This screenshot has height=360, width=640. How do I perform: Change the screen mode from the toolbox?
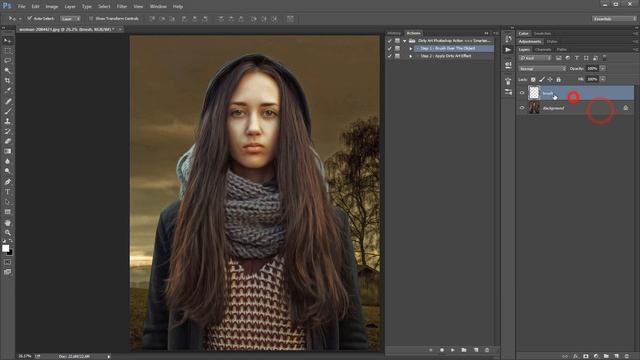[x=7, y=272]
